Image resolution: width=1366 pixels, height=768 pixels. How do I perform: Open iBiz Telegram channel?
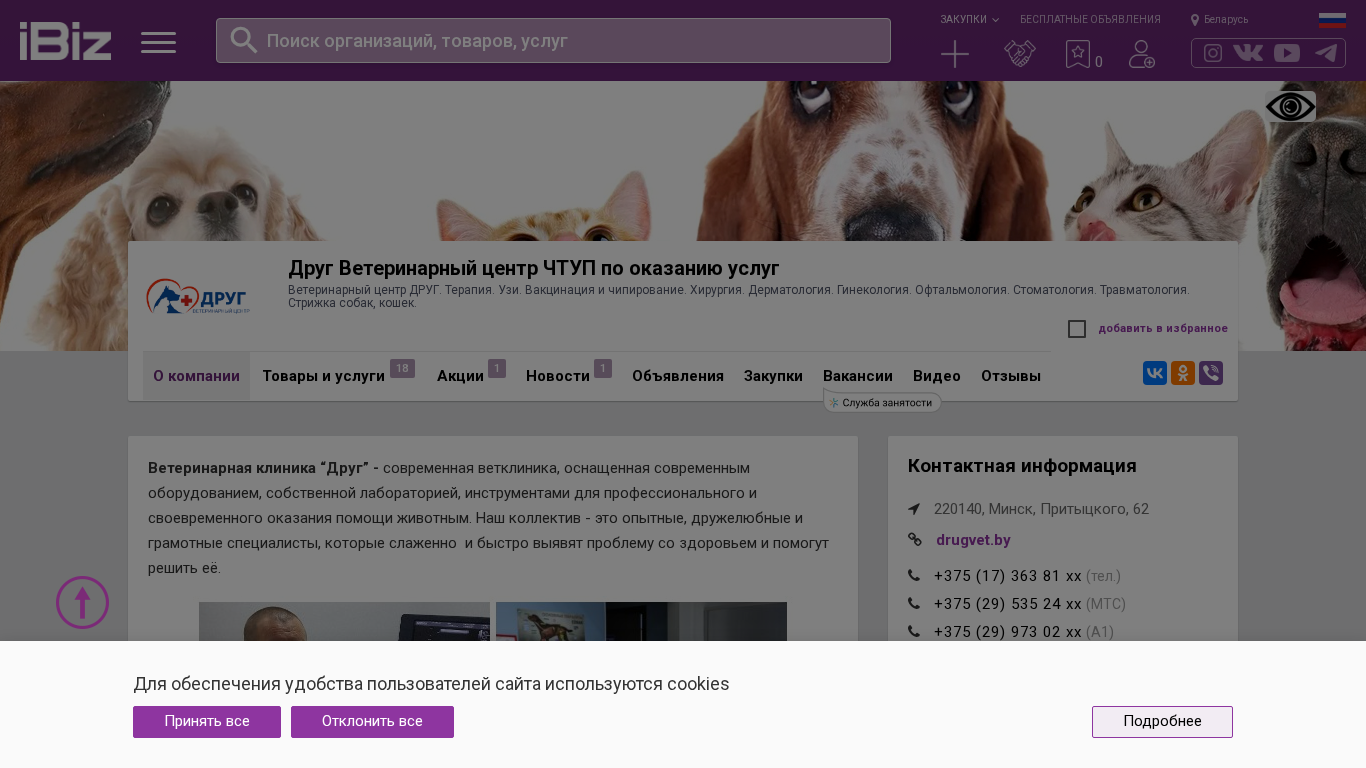tap(1326, 53)
